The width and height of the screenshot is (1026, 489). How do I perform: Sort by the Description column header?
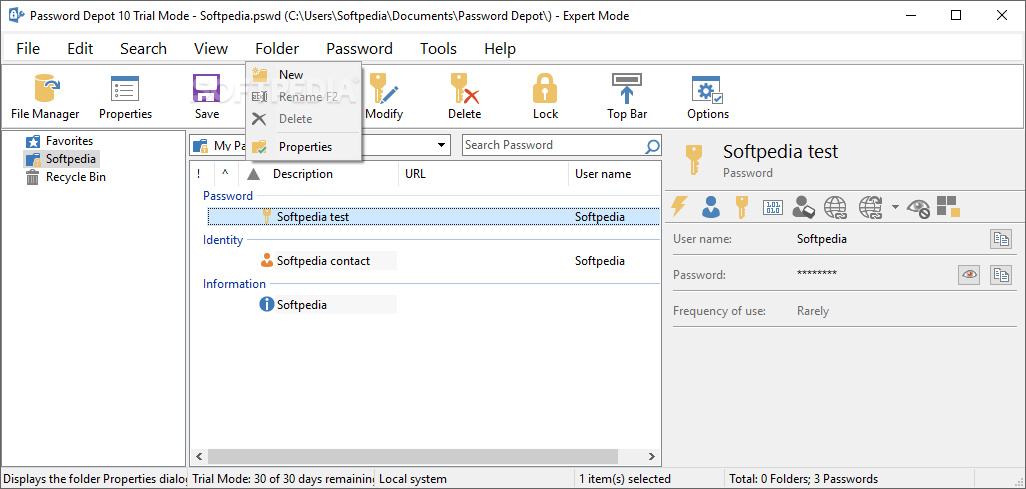pos(303,173)
